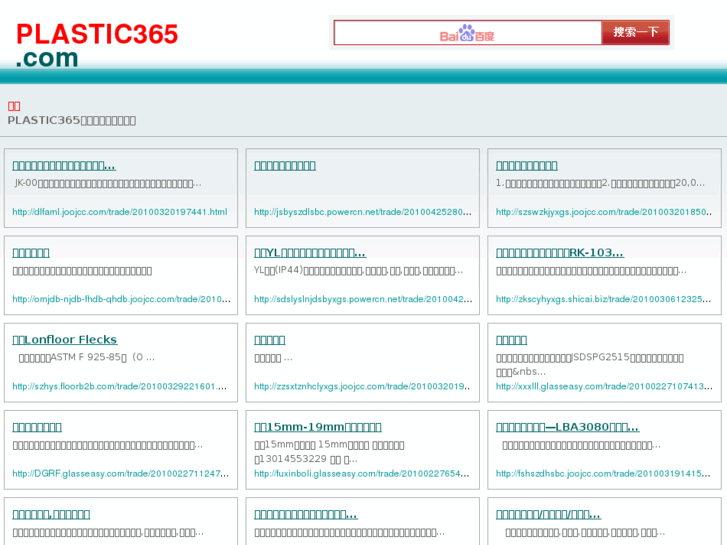Open title link above the JK-00 description
This screenshot has width=727, height=545.
[64, 166]
